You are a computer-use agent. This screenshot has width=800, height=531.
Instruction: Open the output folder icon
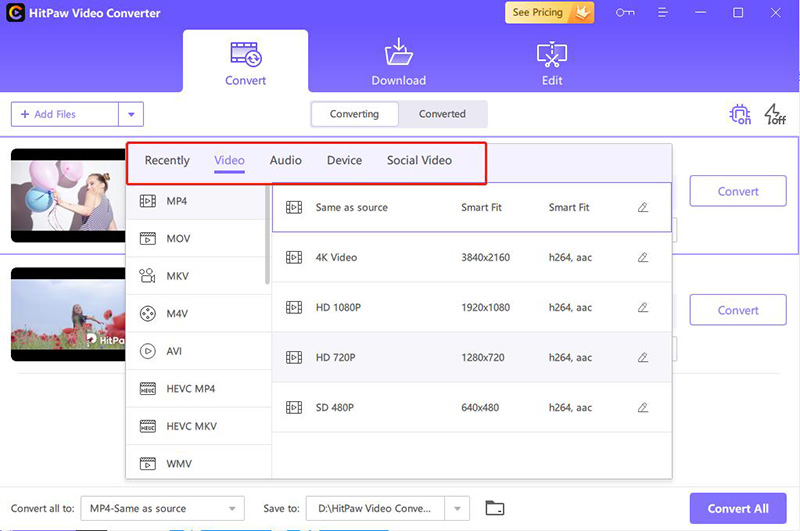(494, 508)
